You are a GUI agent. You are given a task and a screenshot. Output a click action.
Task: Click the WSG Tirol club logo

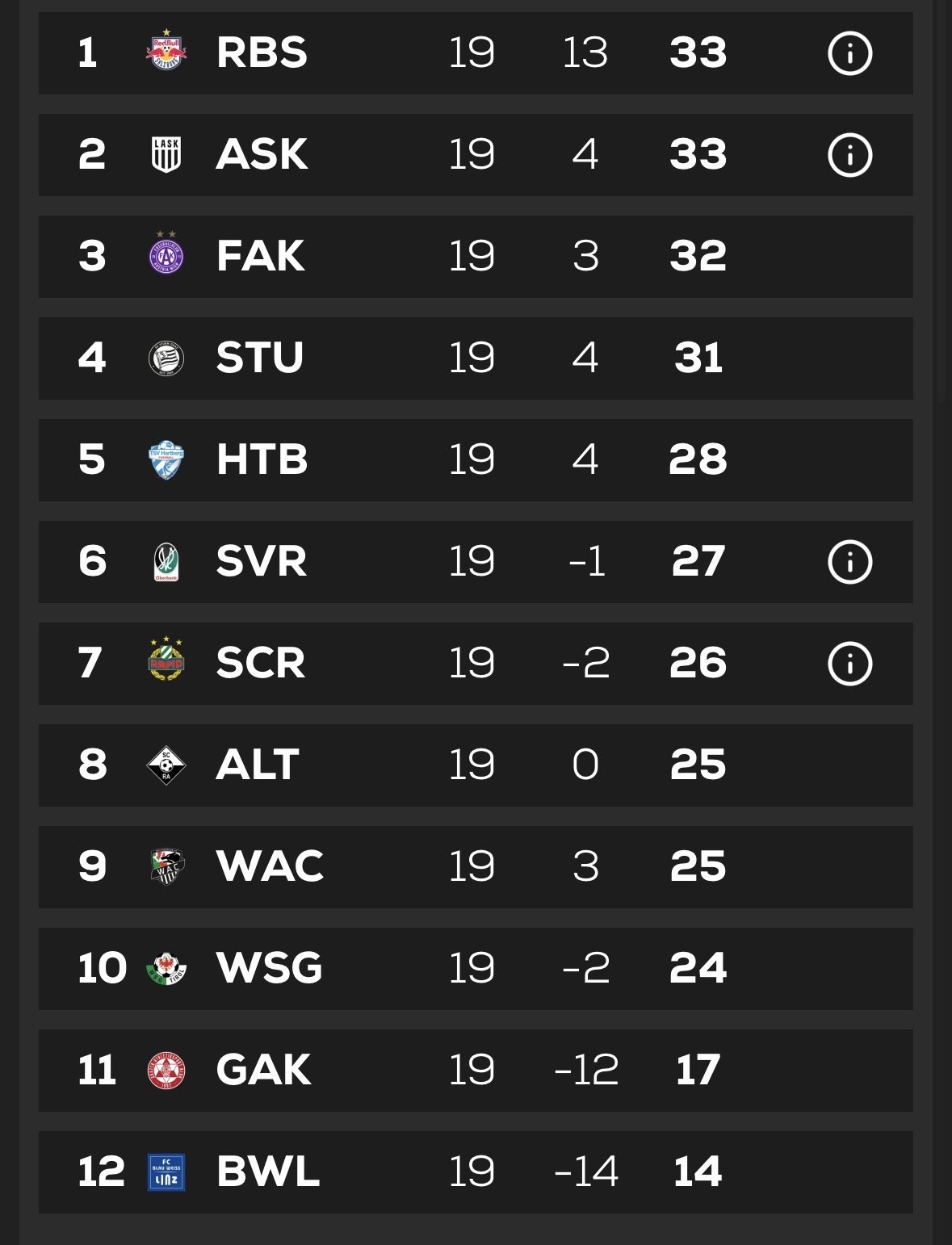point(166,968)
